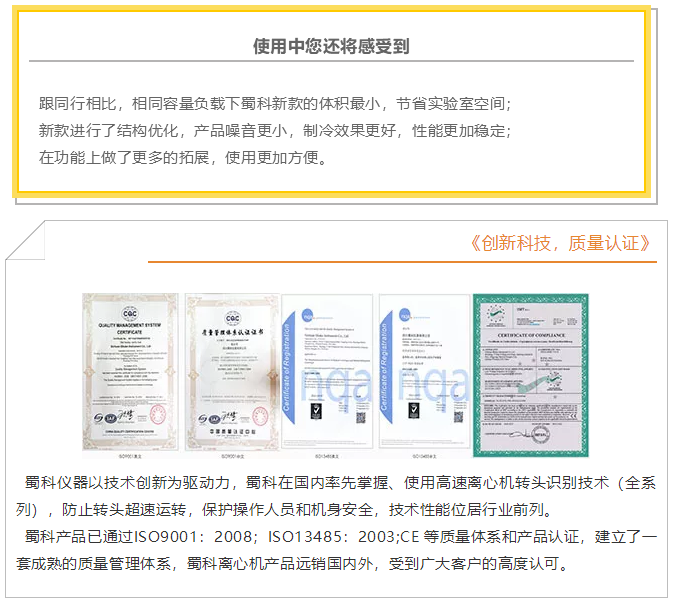
Task: Open the CQC Chinese 质量管理体系认证证书 image
Action: [x=232, y=372]
